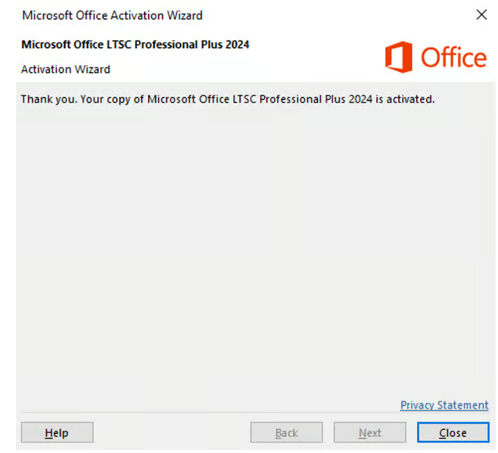Click "2024" in the bold product heading

[237, 44]
